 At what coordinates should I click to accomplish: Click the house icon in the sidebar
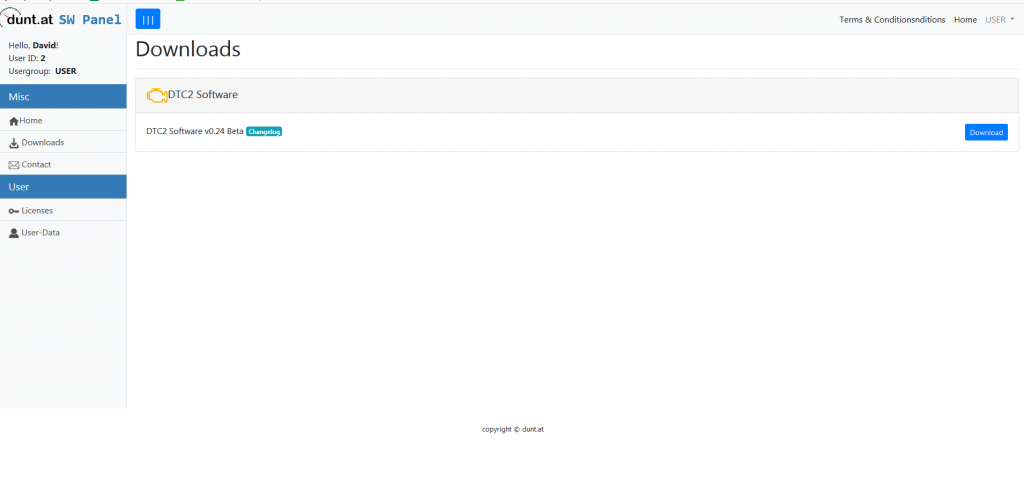[14, 121]
